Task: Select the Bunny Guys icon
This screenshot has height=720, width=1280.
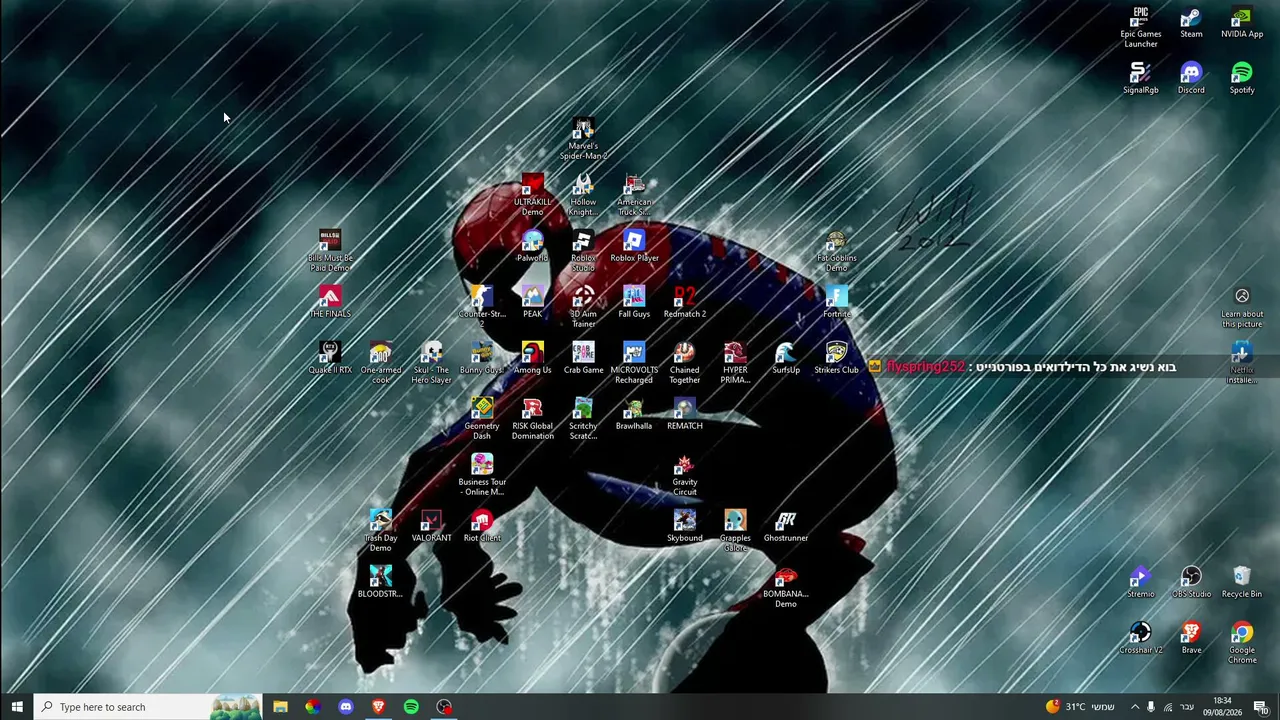Action: click(x=482, y=359)
